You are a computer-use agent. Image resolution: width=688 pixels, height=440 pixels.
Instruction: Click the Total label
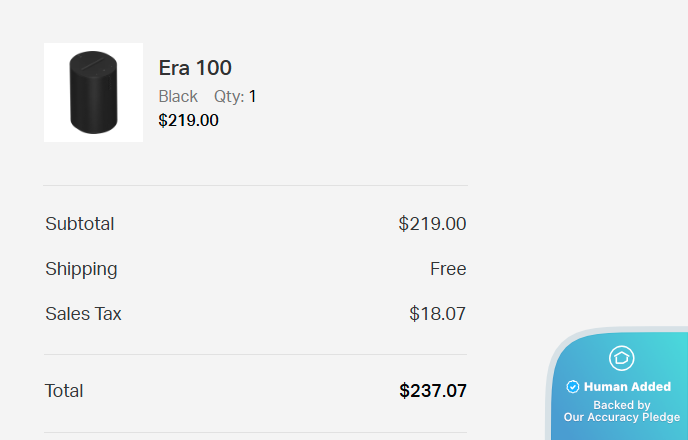click(64, 391)
